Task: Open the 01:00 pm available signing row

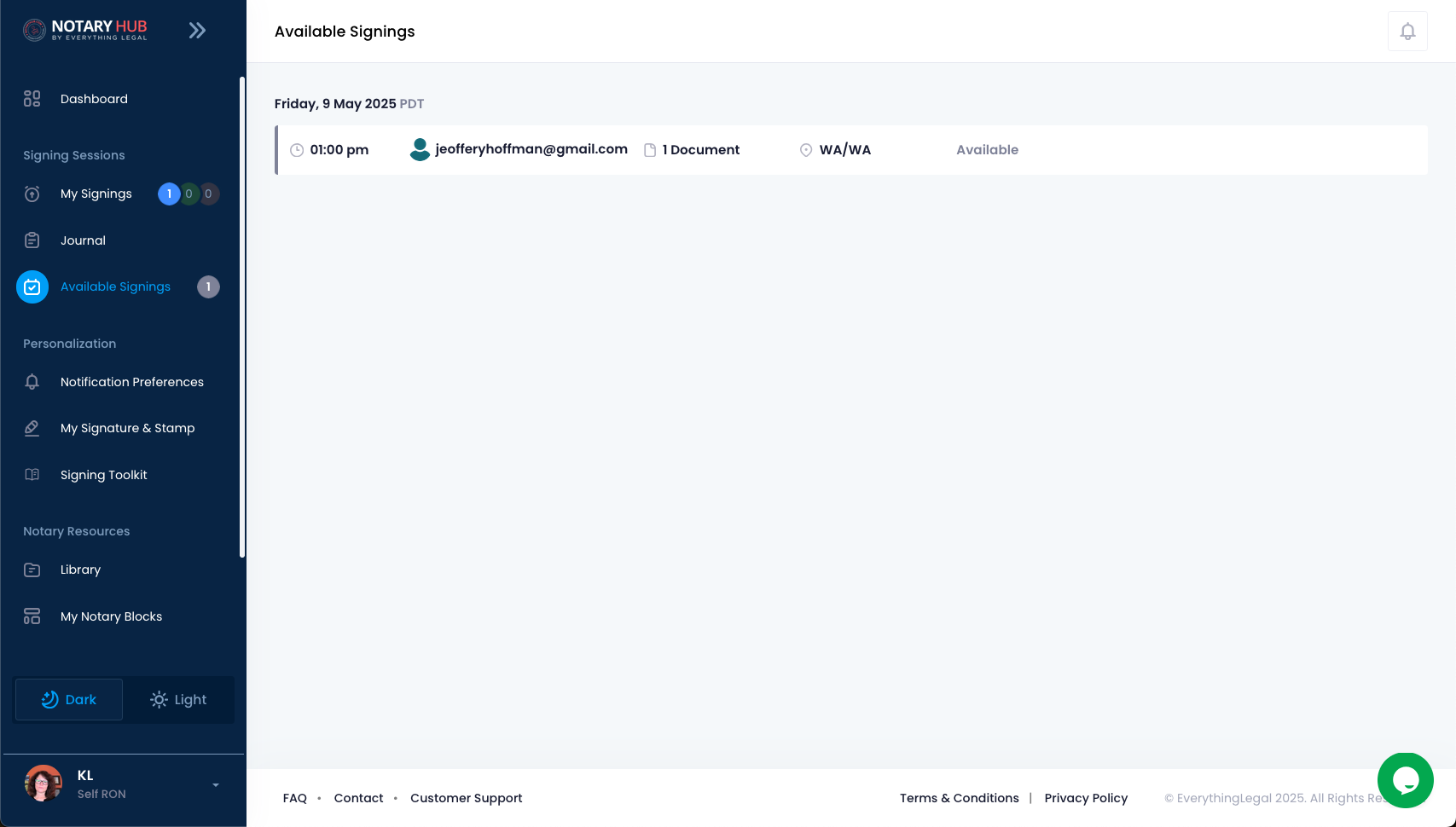Action: (850, 150)
